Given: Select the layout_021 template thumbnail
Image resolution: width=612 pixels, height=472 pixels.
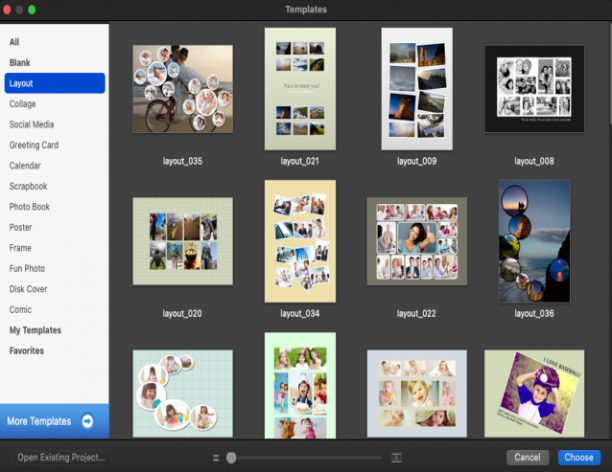Looking at the screenshot, I should pyautogui.click(x=300, y=89).
